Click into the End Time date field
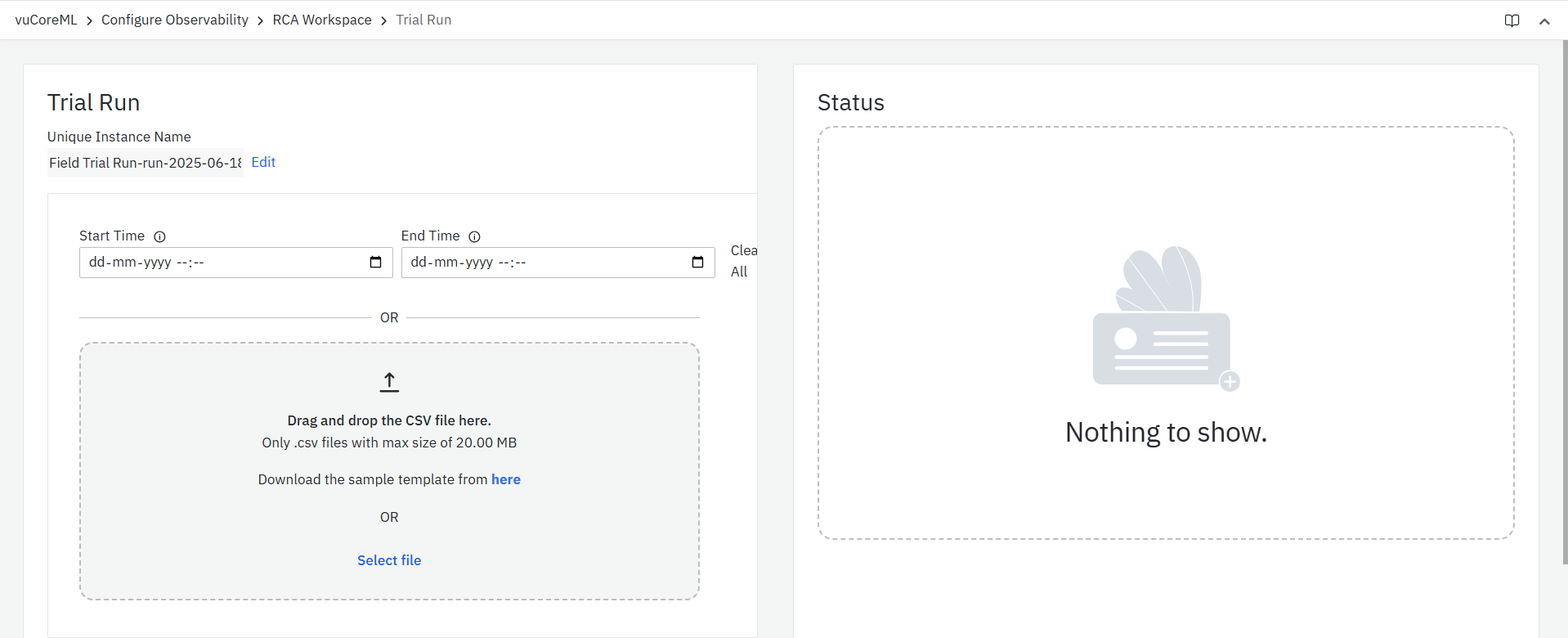This screenshot has height=638, width=1568. 543,263
